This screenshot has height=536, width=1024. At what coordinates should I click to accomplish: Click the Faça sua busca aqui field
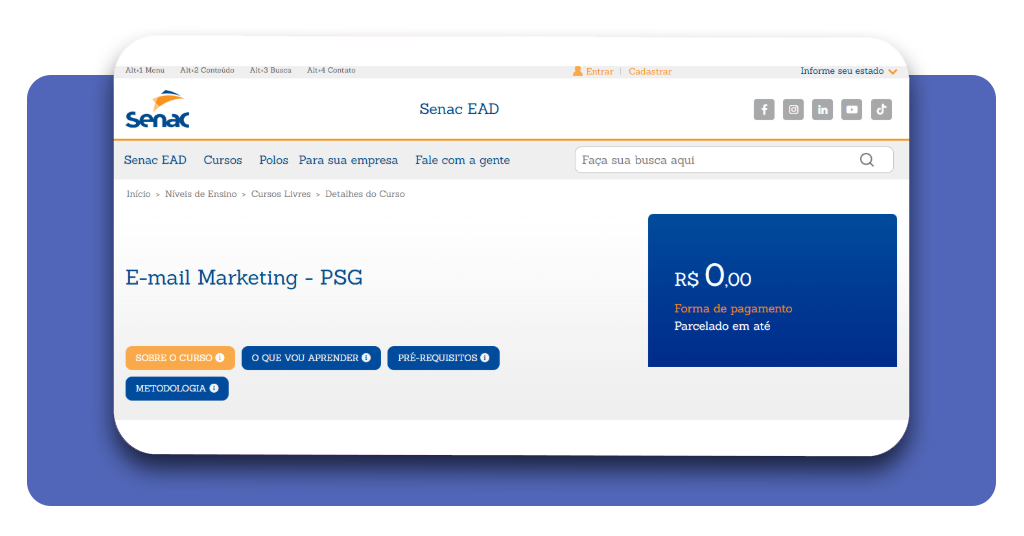(734, 160)
